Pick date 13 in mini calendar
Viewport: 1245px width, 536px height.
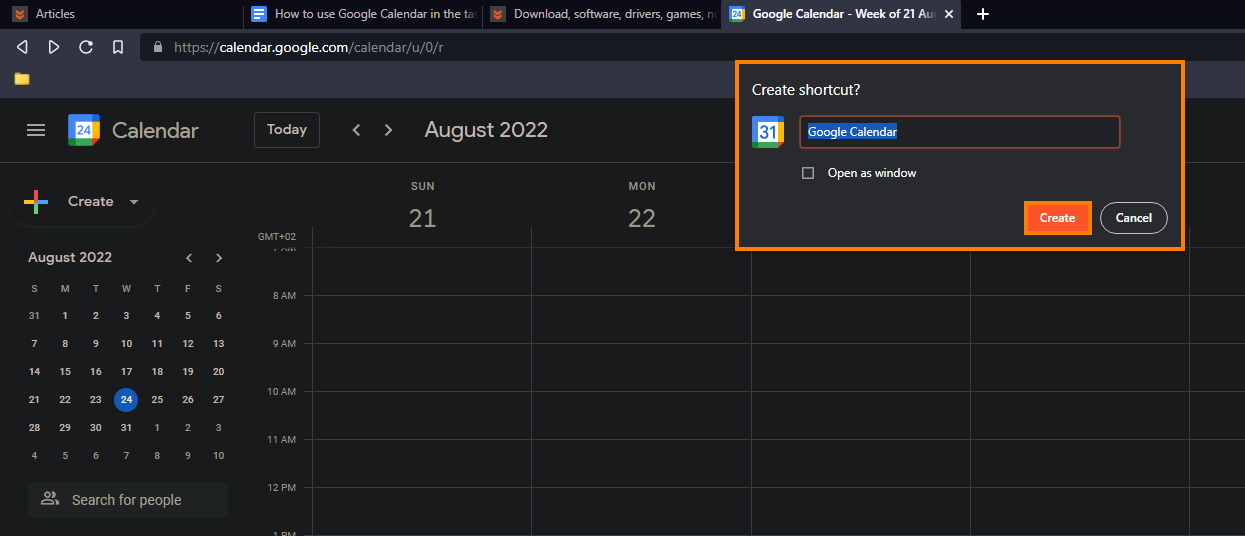[x=218, y=344]
